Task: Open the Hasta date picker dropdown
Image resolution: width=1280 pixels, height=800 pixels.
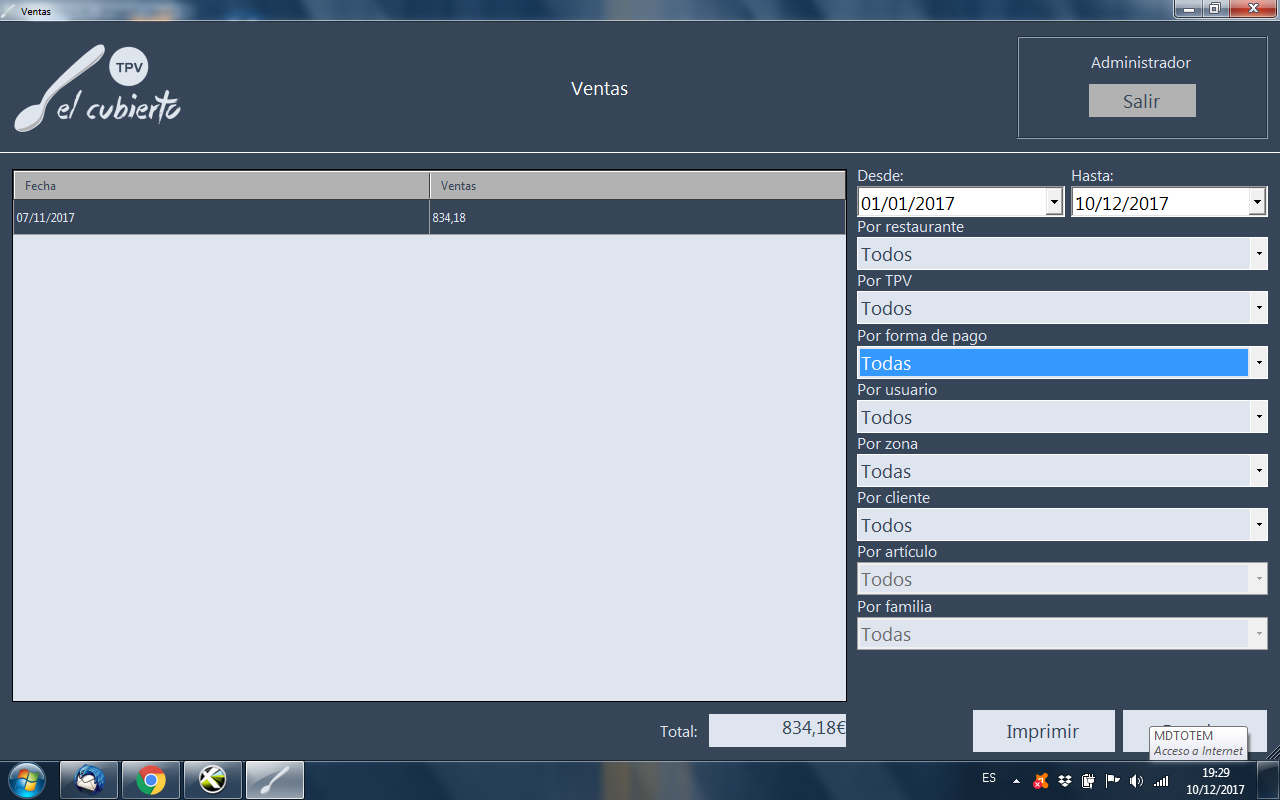Action: point(1257,202)
